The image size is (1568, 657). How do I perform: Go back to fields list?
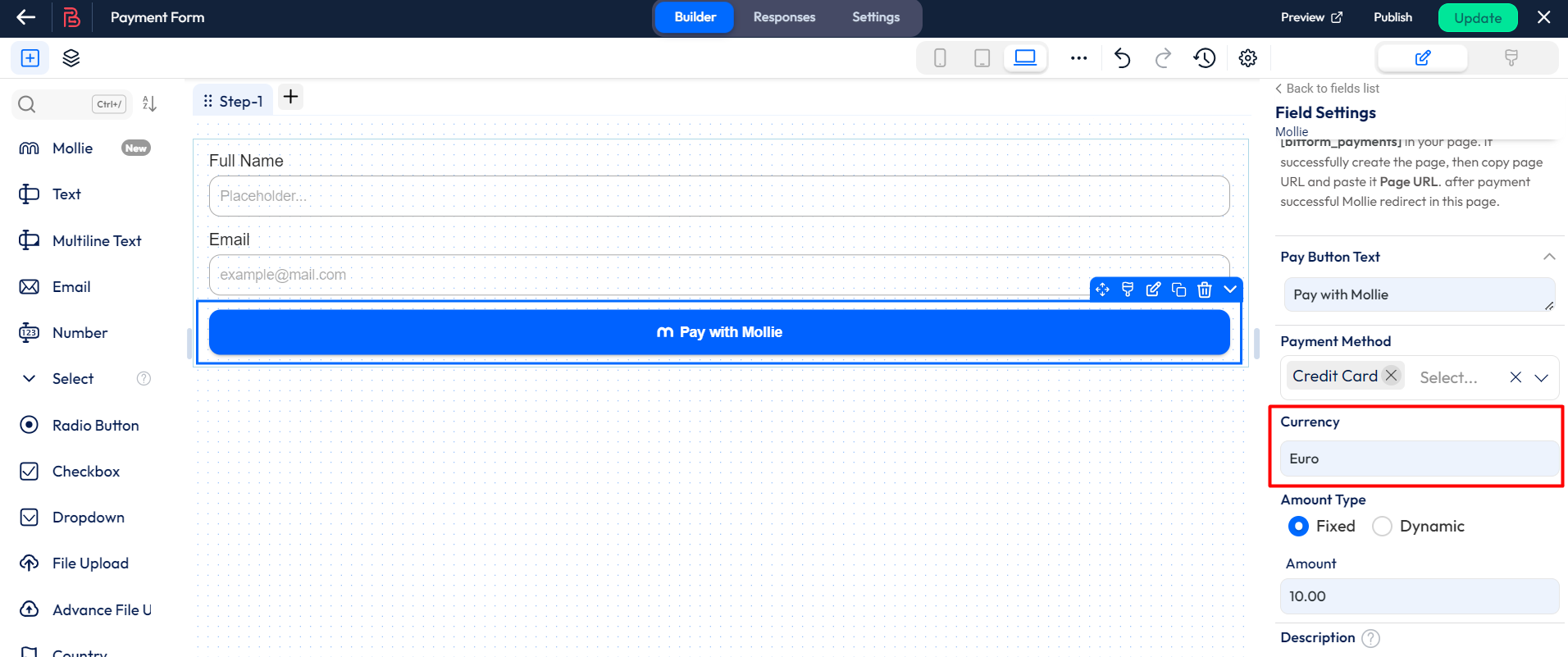click(x=1327, y=89)
